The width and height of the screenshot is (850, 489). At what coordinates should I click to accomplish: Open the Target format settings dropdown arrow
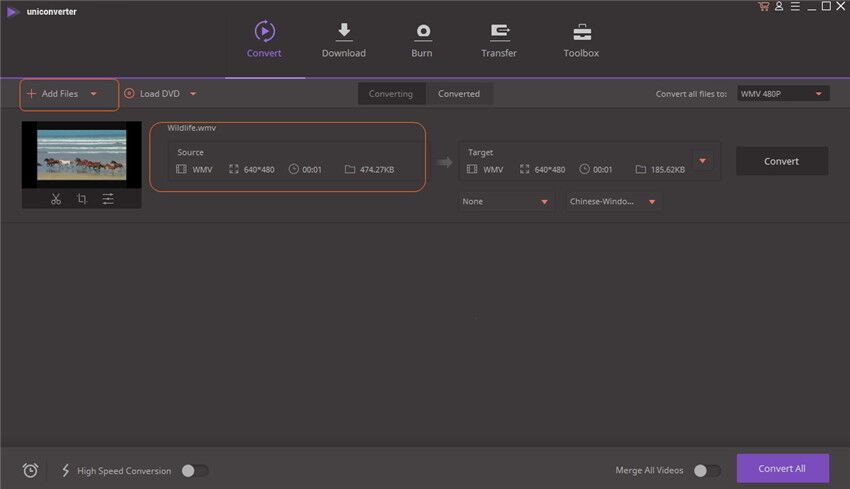(x=703, y=160)
